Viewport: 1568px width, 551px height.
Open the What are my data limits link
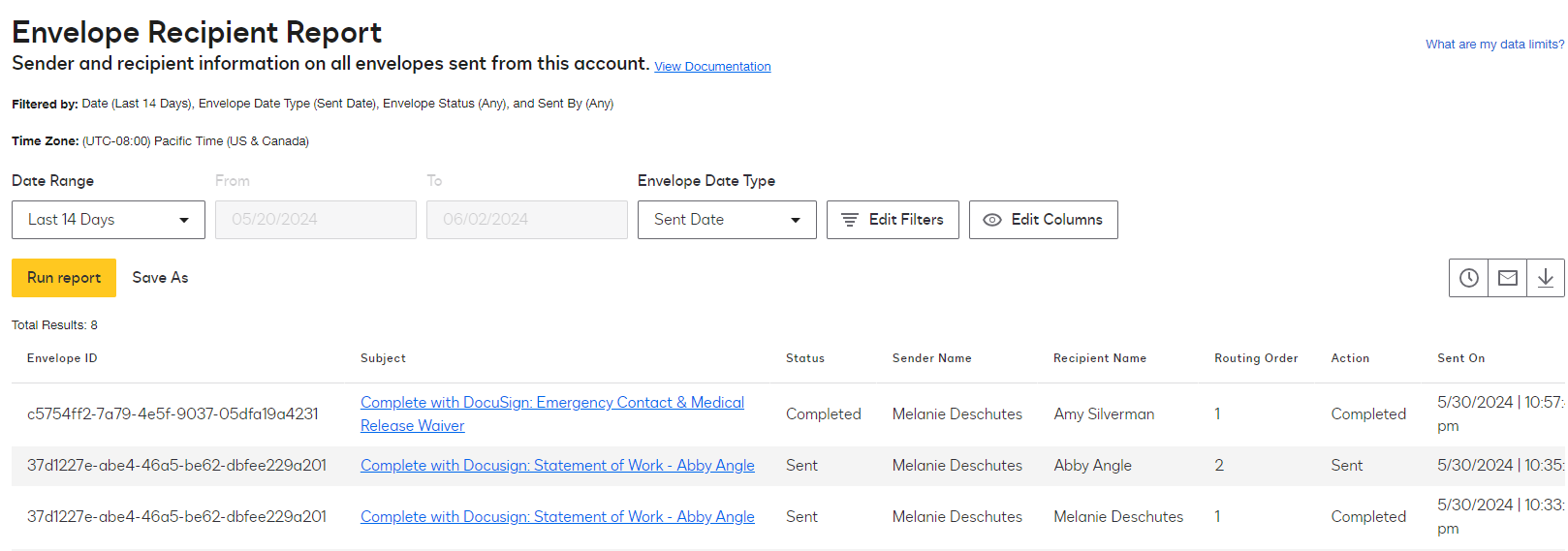click(1494, 45)
